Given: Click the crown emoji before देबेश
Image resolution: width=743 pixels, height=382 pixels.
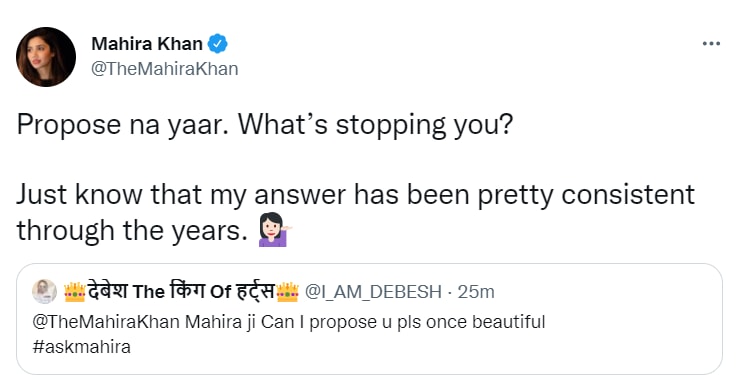Looking at the screenshot, I should [x=75, y=291].
